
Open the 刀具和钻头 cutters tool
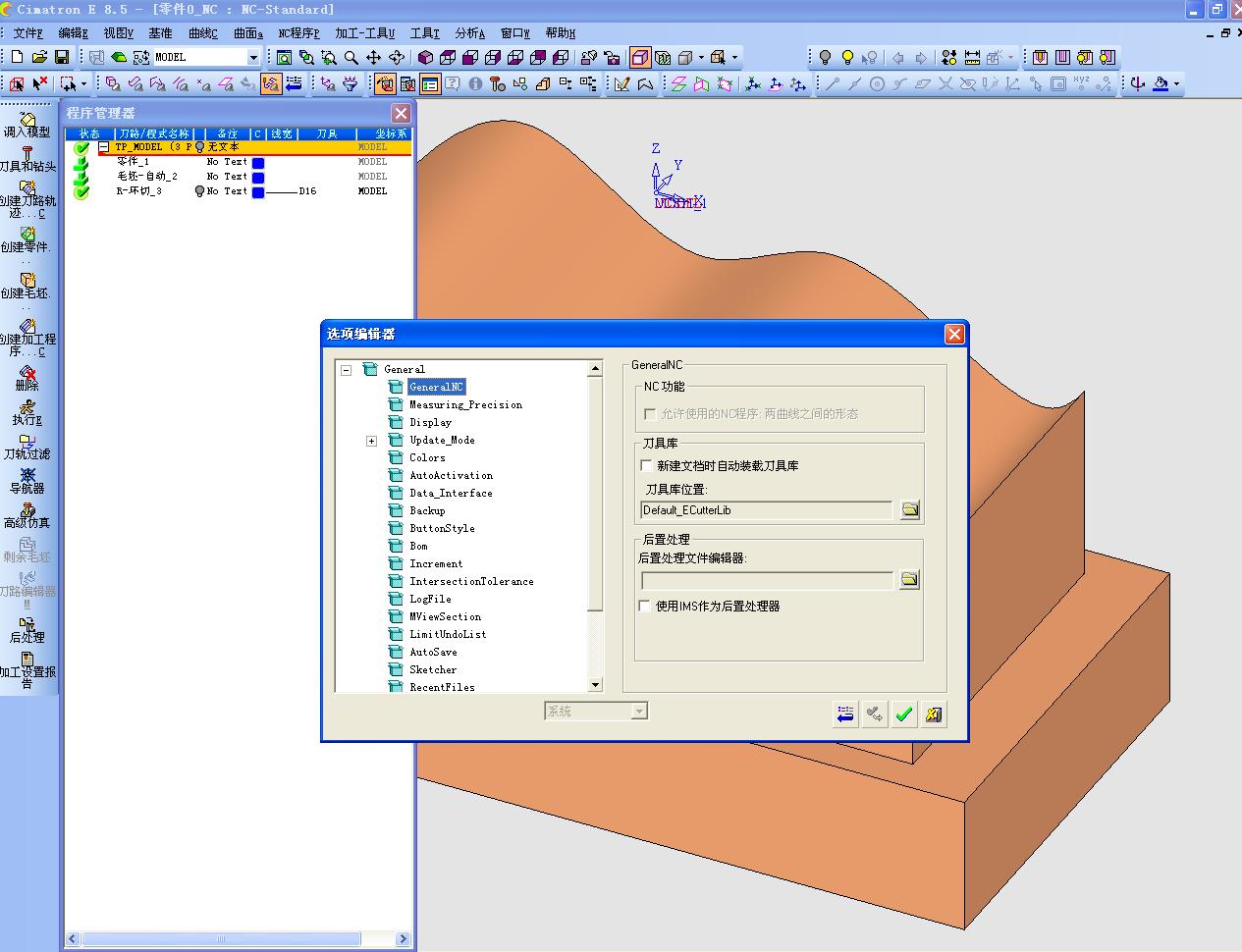[27, 159]
